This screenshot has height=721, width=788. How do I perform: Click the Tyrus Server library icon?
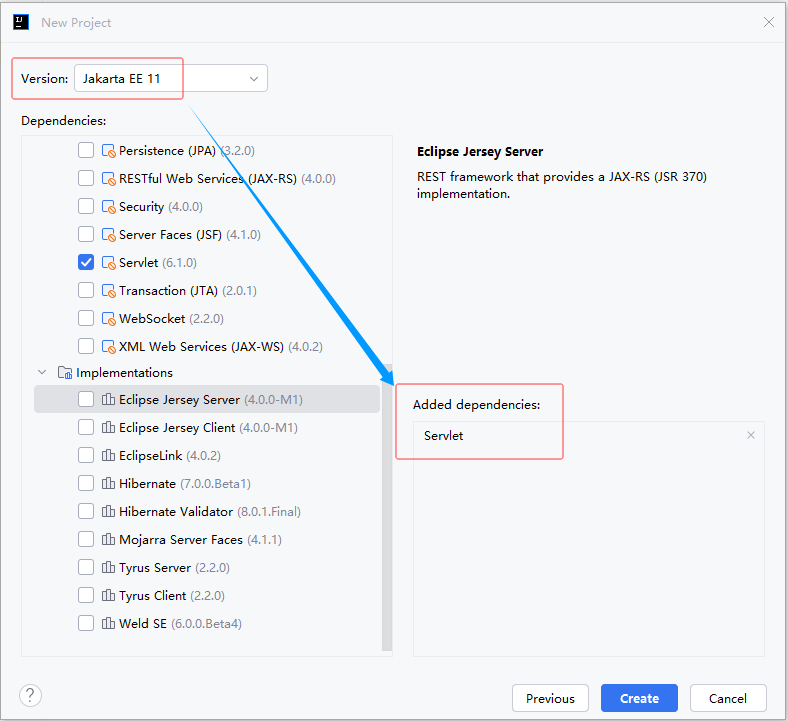tap(108, 568)
